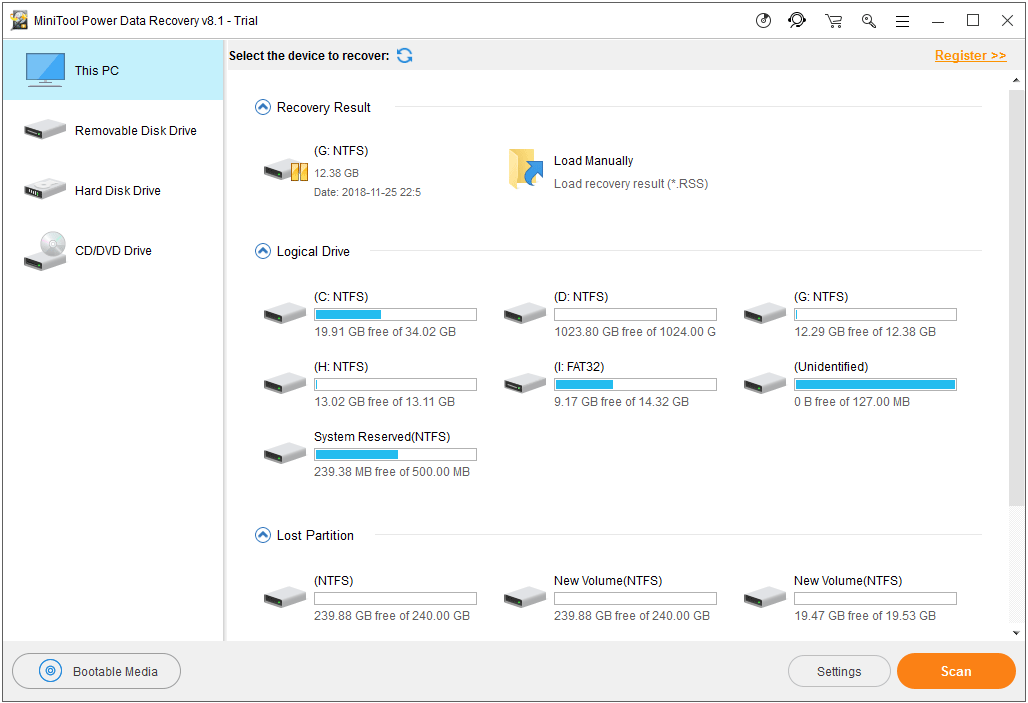This screenshot has height=703, width=1028.
Task: Click the '19.91 GB free of 34.02 GB' text
Action: [385, 332]
